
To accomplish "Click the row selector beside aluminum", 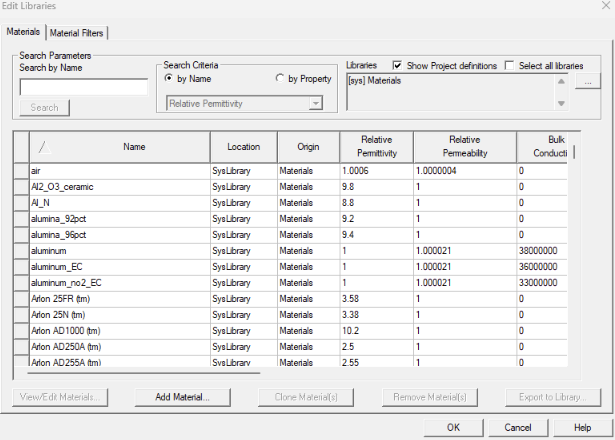I will coord(21,251).
